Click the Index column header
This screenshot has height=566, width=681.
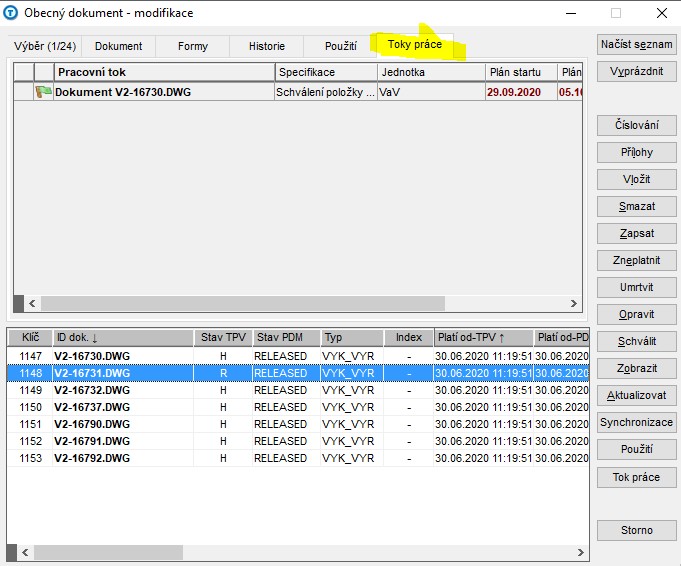pos(409,338)
